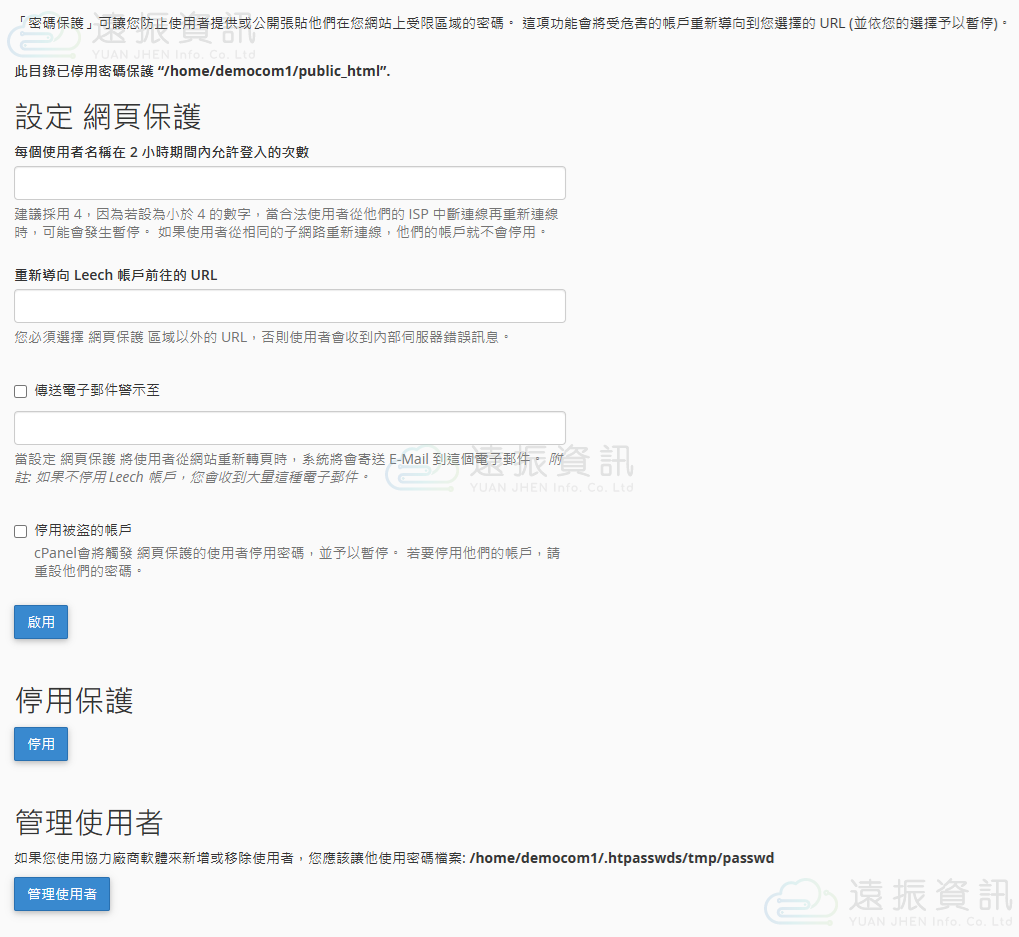Click the 啟用 (Enable) button

click(41, 622)
